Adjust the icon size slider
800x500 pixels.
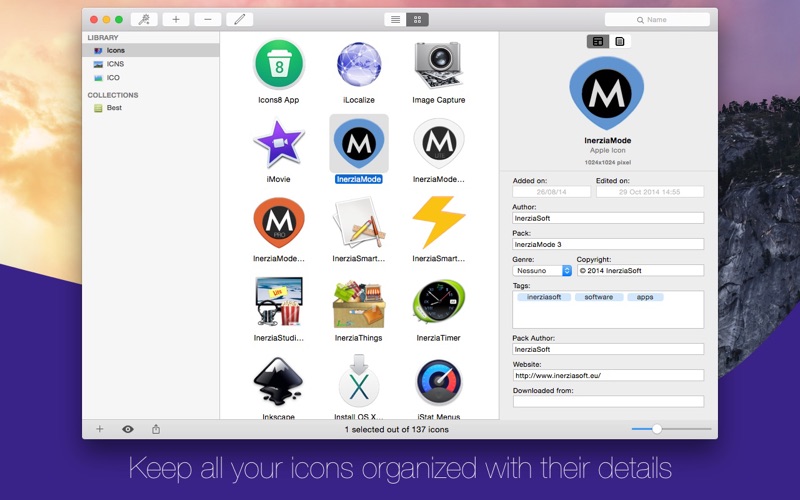[x=657, y=429]
